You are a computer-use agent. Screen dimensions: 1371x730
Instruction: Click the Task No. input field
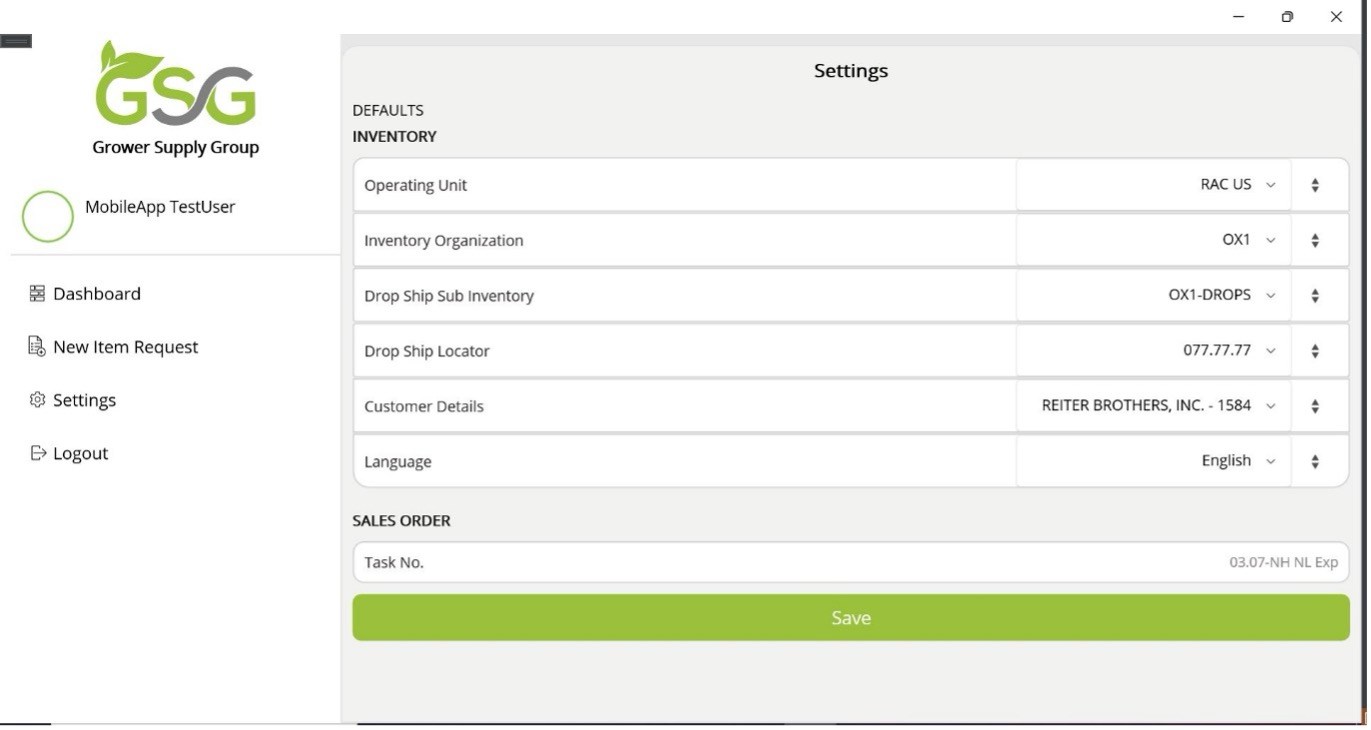[x=851, y=562]
